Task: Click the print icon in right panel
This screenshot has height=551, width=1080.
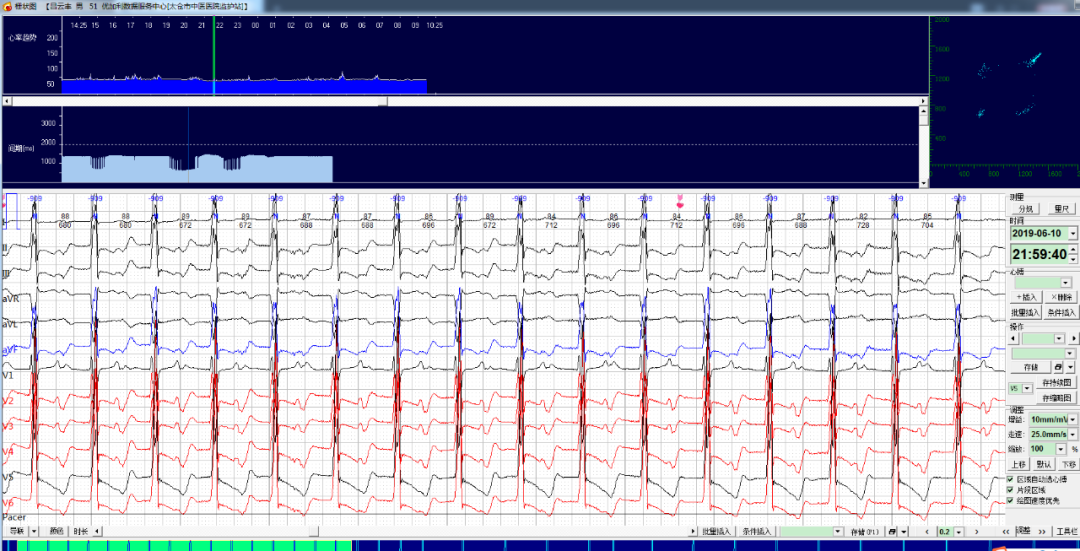Action: click(1054, 367)
